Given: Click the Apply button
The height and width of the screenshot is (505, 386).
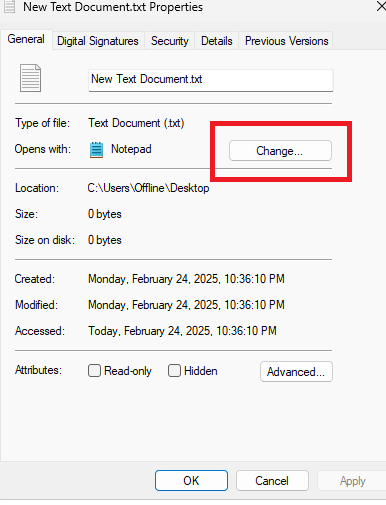Looking at the screenshot, I should (x=352, y=481).
